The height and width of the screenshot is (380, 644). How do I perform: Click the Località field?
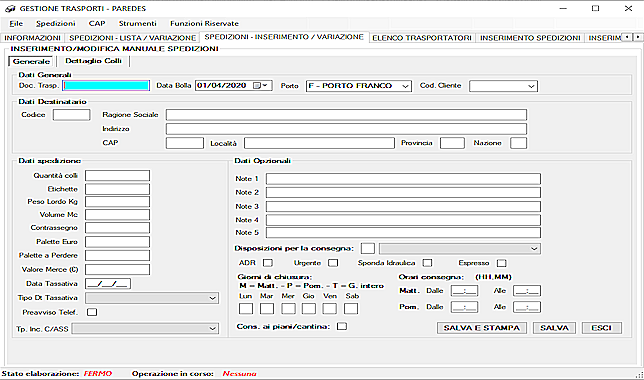pyautogui.click(x=319, y=143)
